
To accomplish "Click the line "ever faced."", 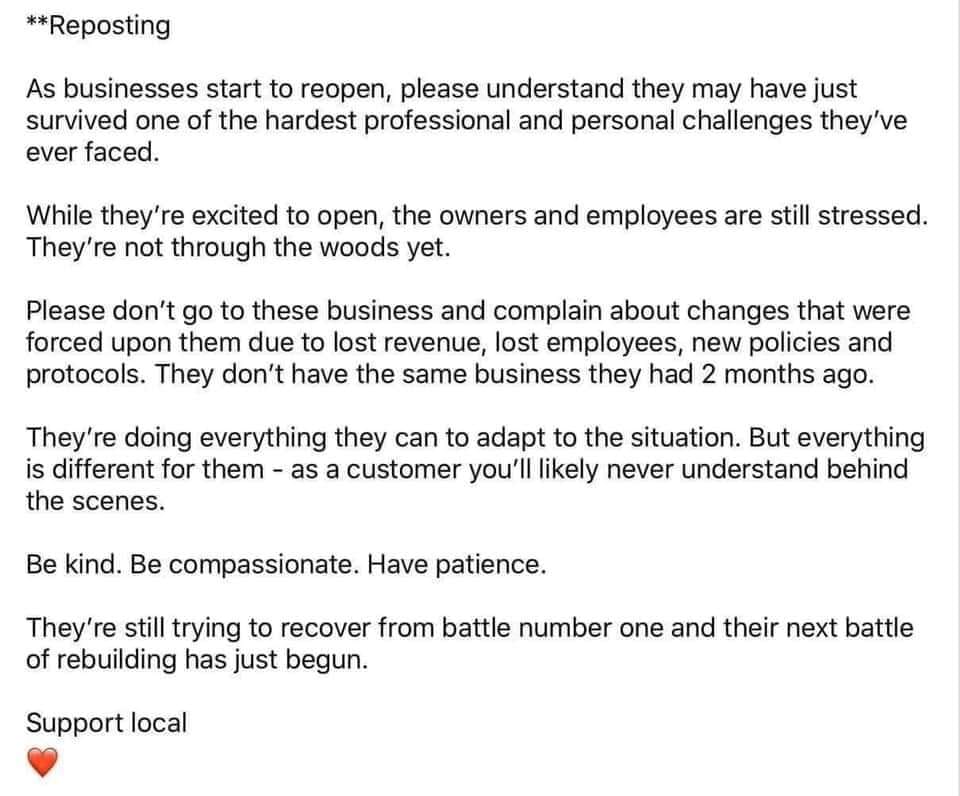I will point(91,153).
